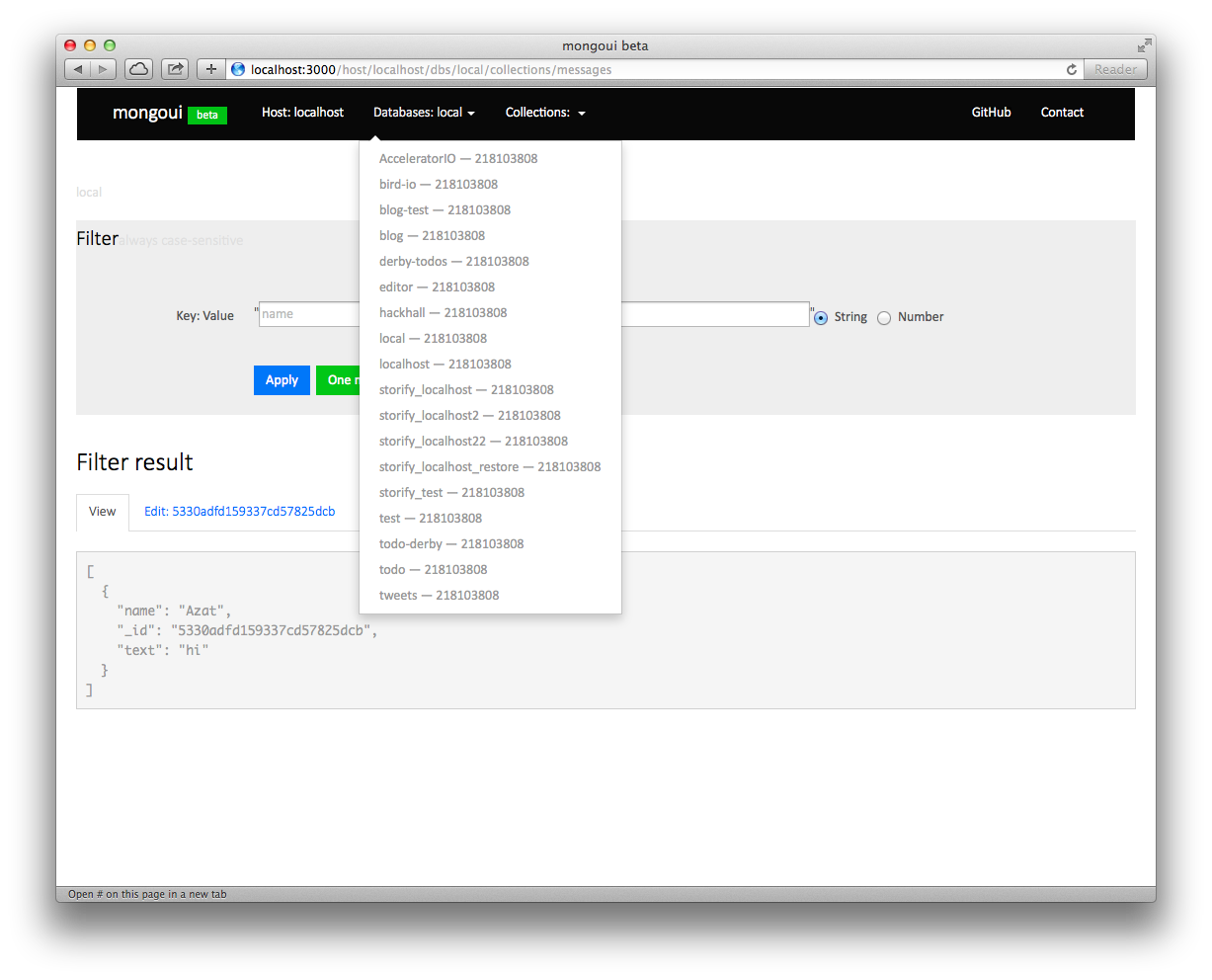Open the View tab
Viewport: 1212px width, 980px height.
pyautogui.click(x=103, y=512)
